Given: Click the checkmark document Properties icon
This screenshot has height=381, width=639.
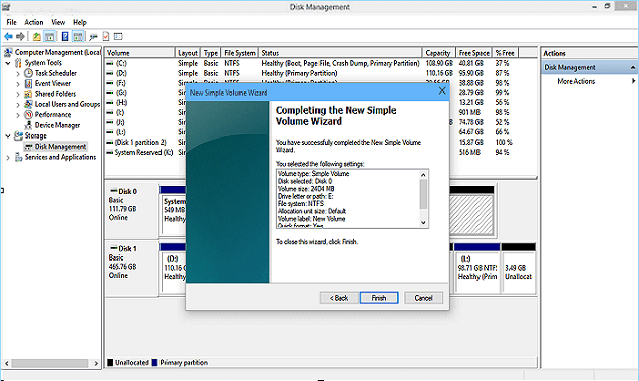Looking at the screenshot, I should pyautogui.click(x=106, y=37).
